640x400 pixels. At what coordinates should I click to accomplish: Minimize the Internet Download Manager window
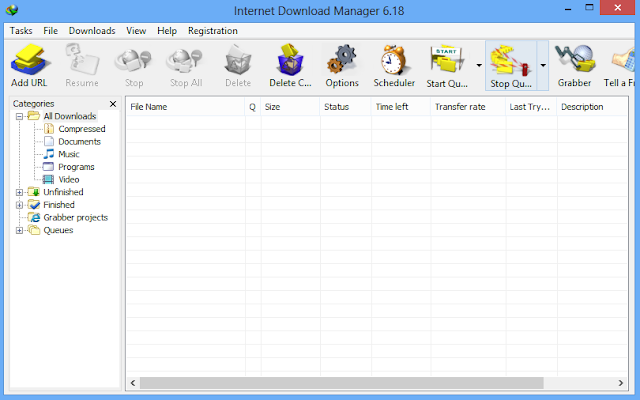568,8
